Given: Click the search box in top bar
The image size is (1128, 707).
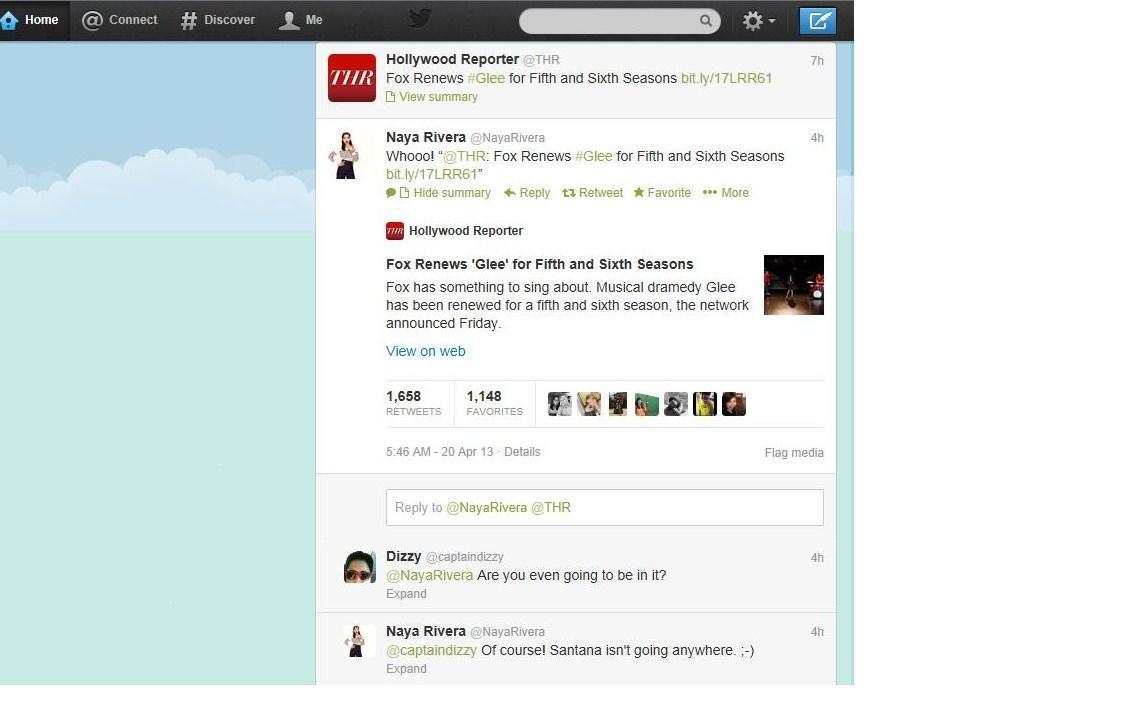Looking at the screenshot, I should click(x=619, y=21).
